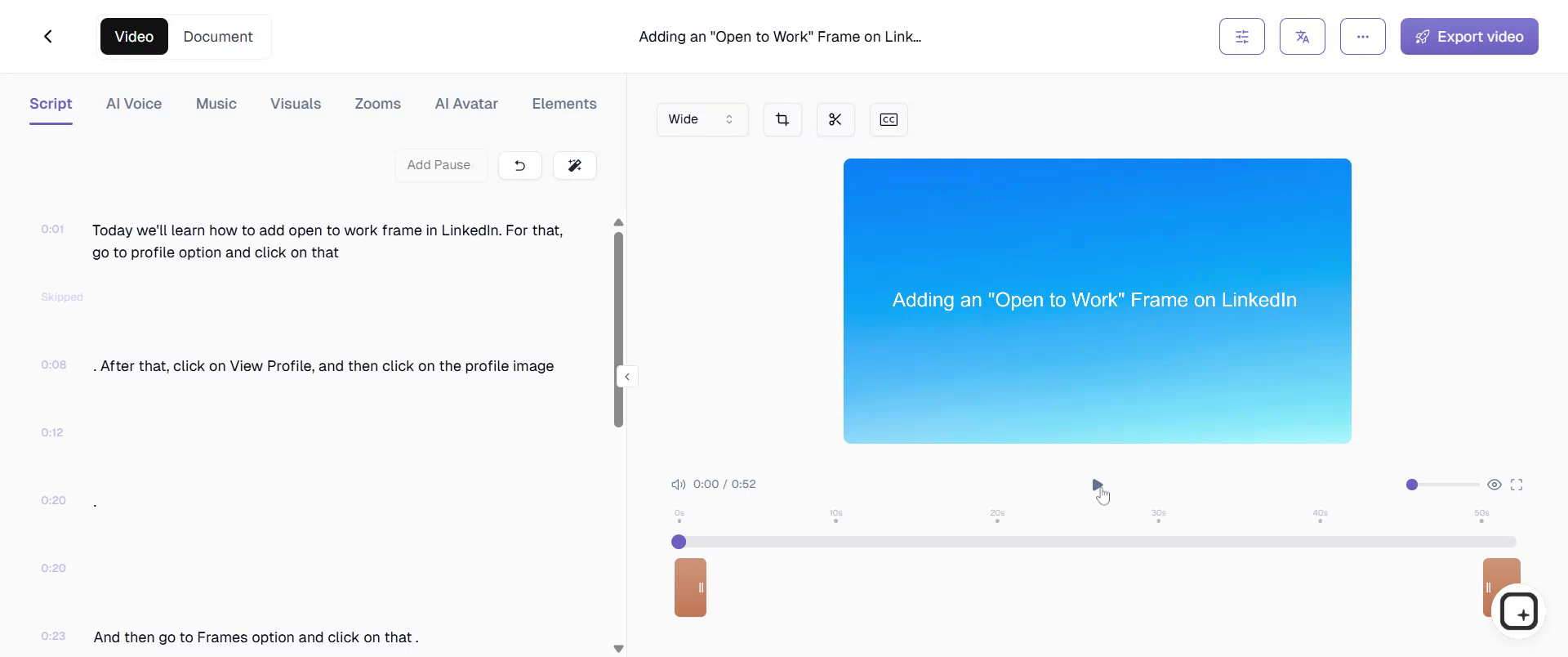
Task: Click the magic wand AI rewrite icon
Action: pos(575,165)
